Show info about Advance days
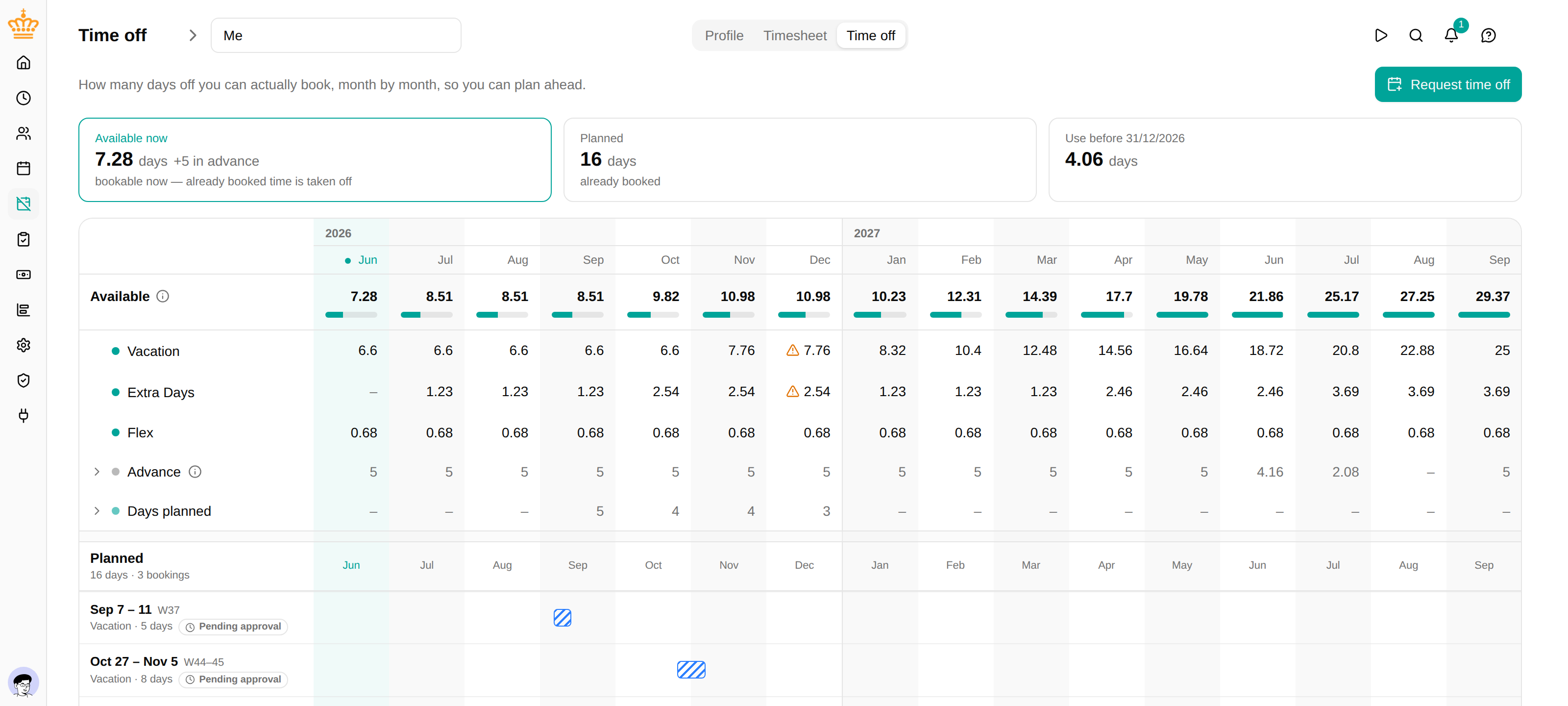Viewport: 1568px width, 706px height. [x=195, y=472]
